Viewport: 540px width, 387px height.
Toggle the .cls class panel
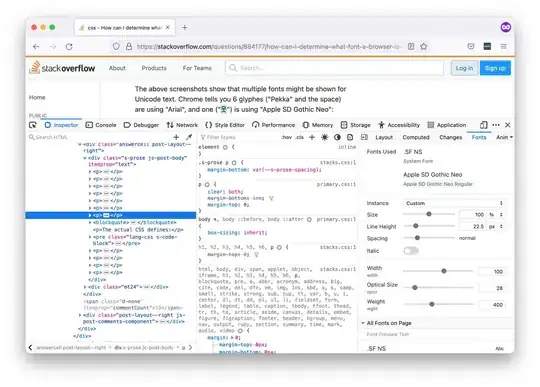[x=300, y=137]
